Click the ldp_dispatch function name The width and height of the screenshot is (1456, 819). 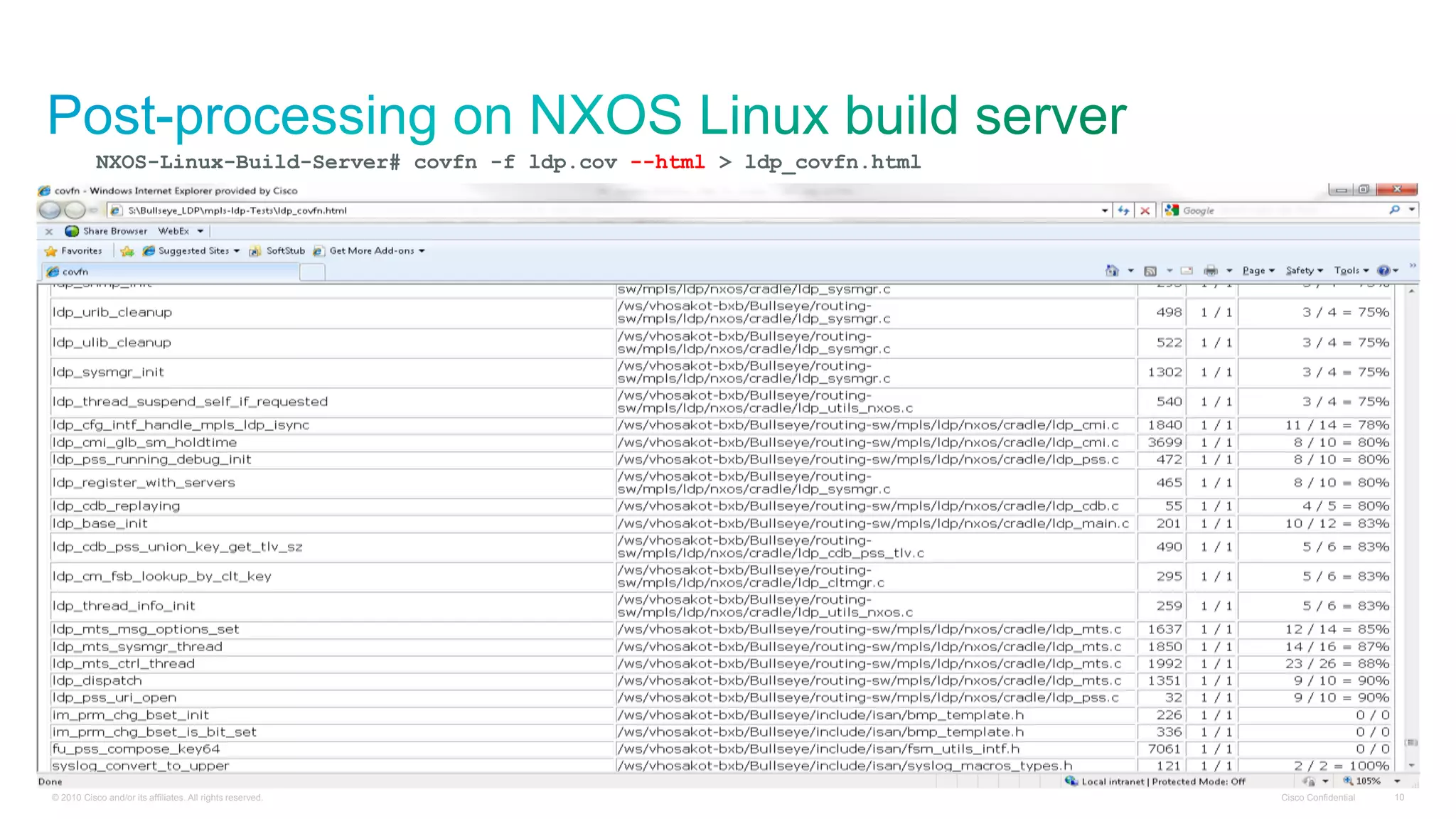pyautogui.click(x=97, y=680)
